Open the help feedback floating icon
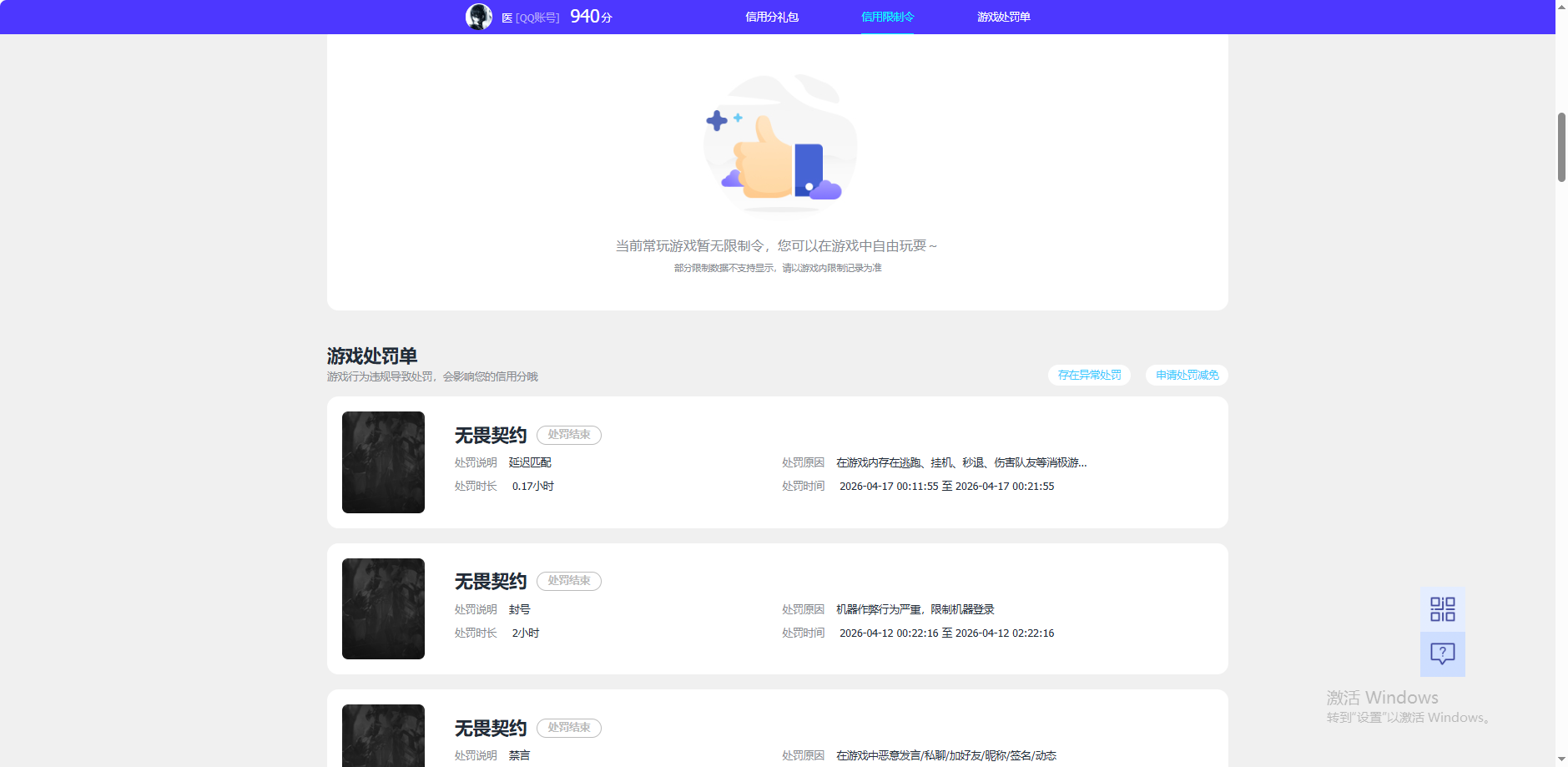This screenshot has width=1568, height=767. (1442, 653)
